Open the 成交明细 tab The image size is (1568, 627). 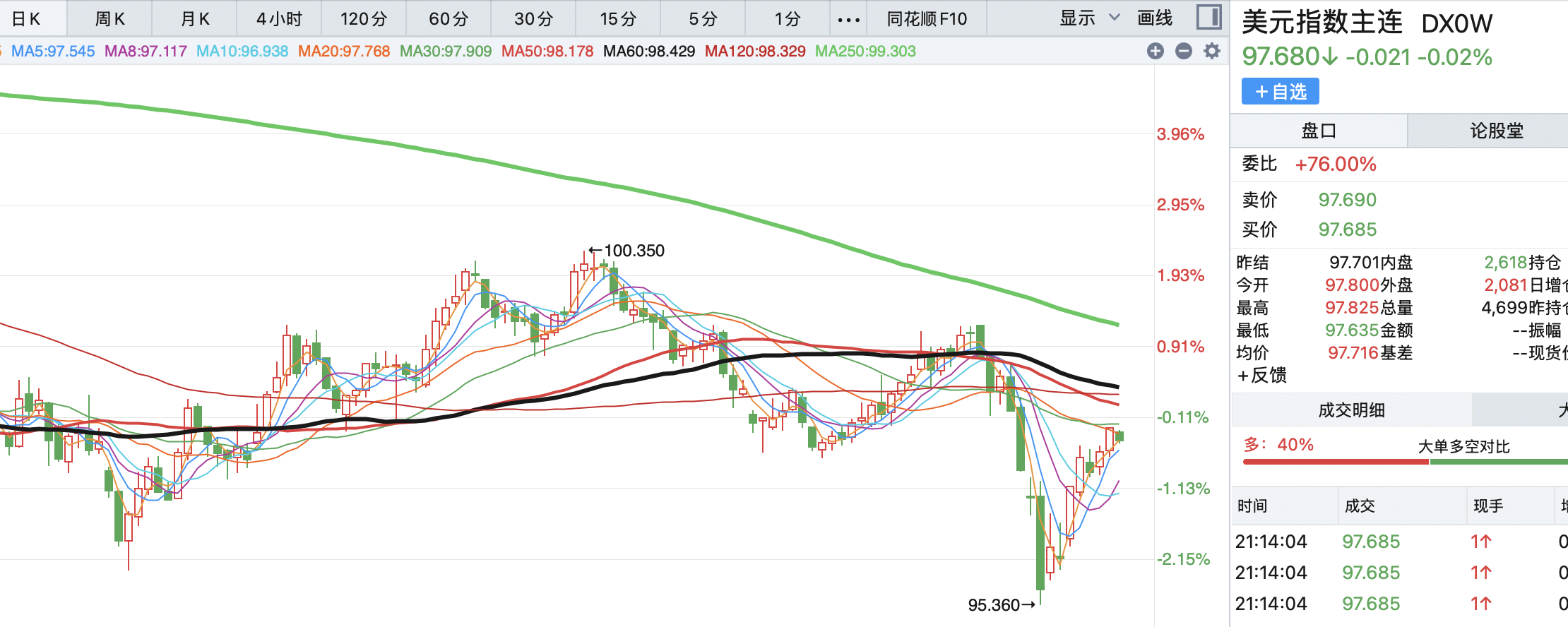click(1351, 410)
